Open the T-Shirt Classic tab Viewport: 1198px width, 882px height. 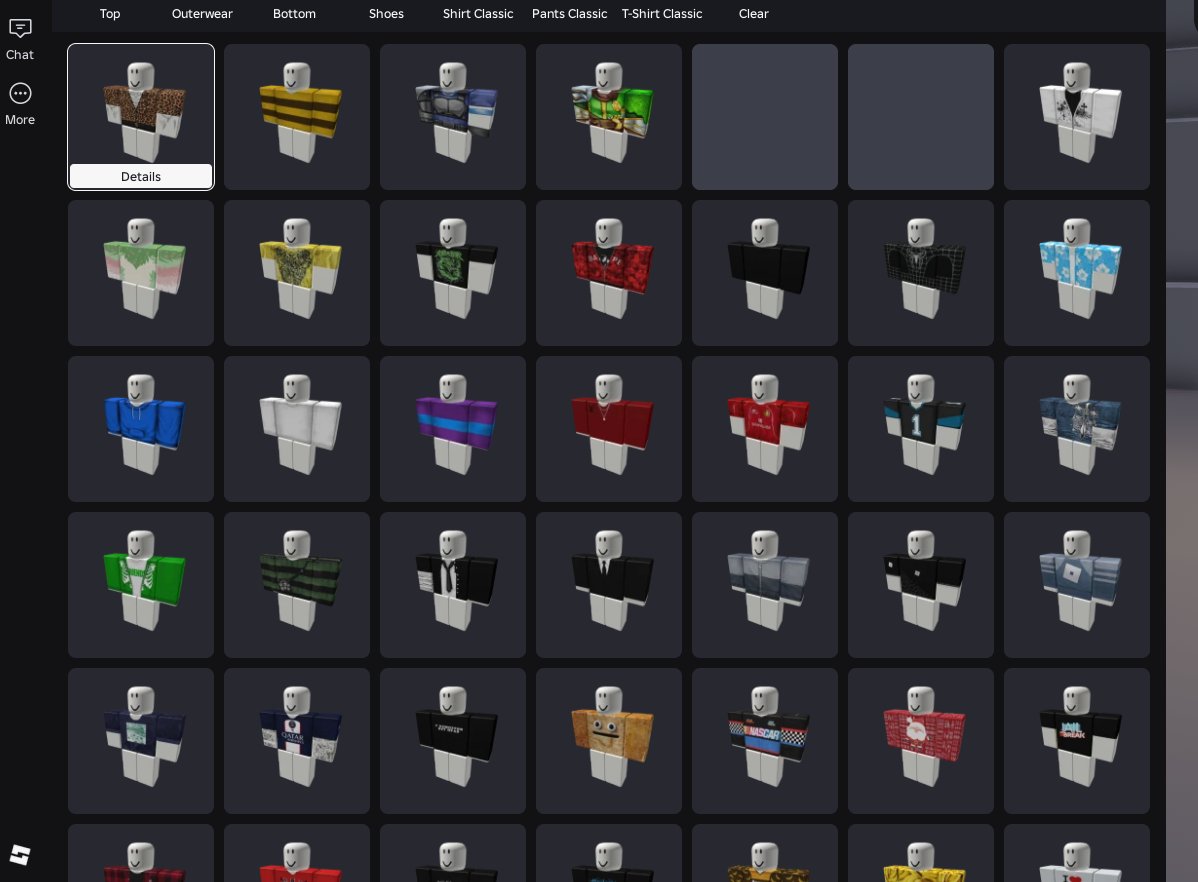[662, 14]
